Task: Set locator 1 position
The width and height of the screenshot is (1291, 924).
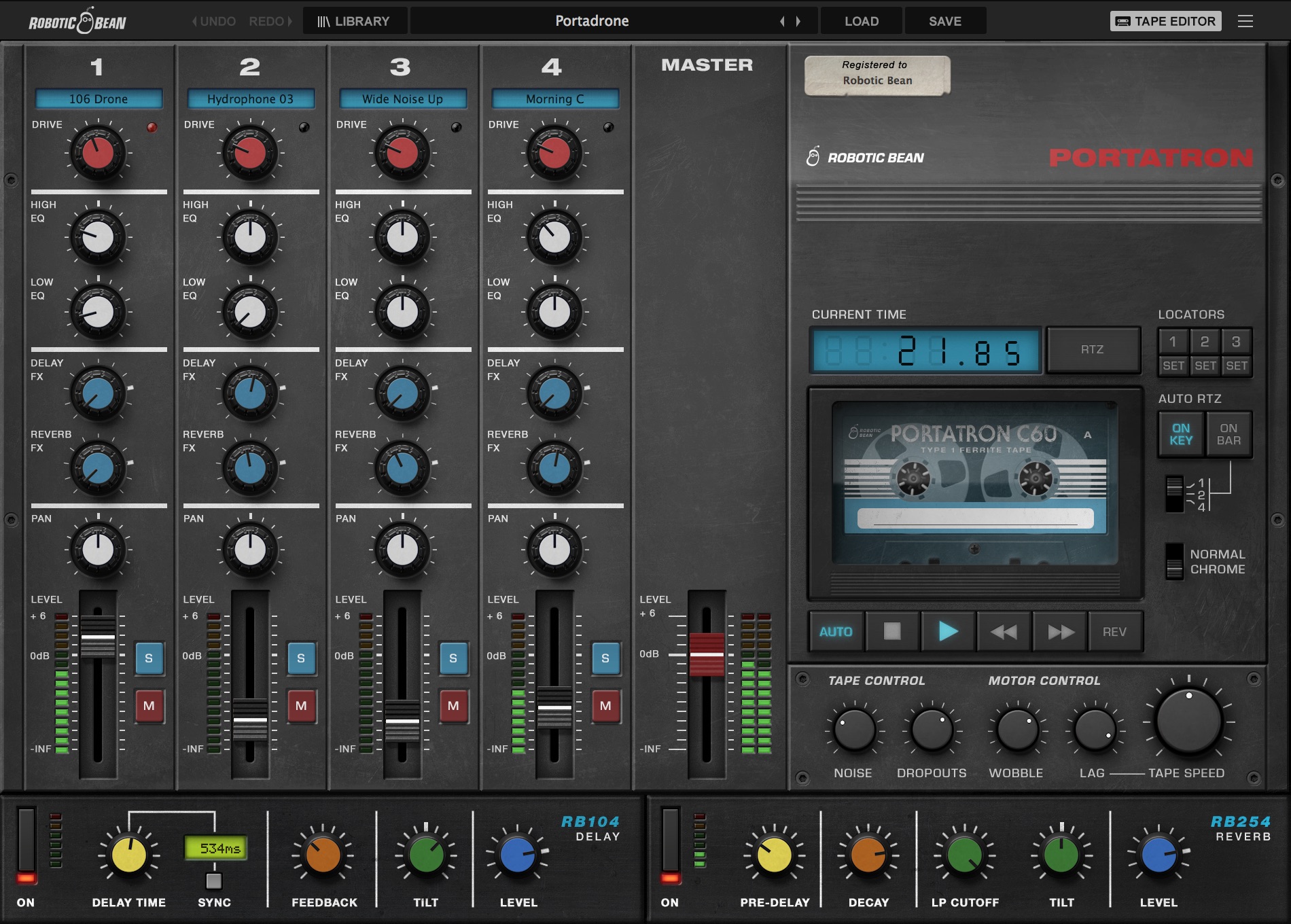Action: click(1173, 366)
